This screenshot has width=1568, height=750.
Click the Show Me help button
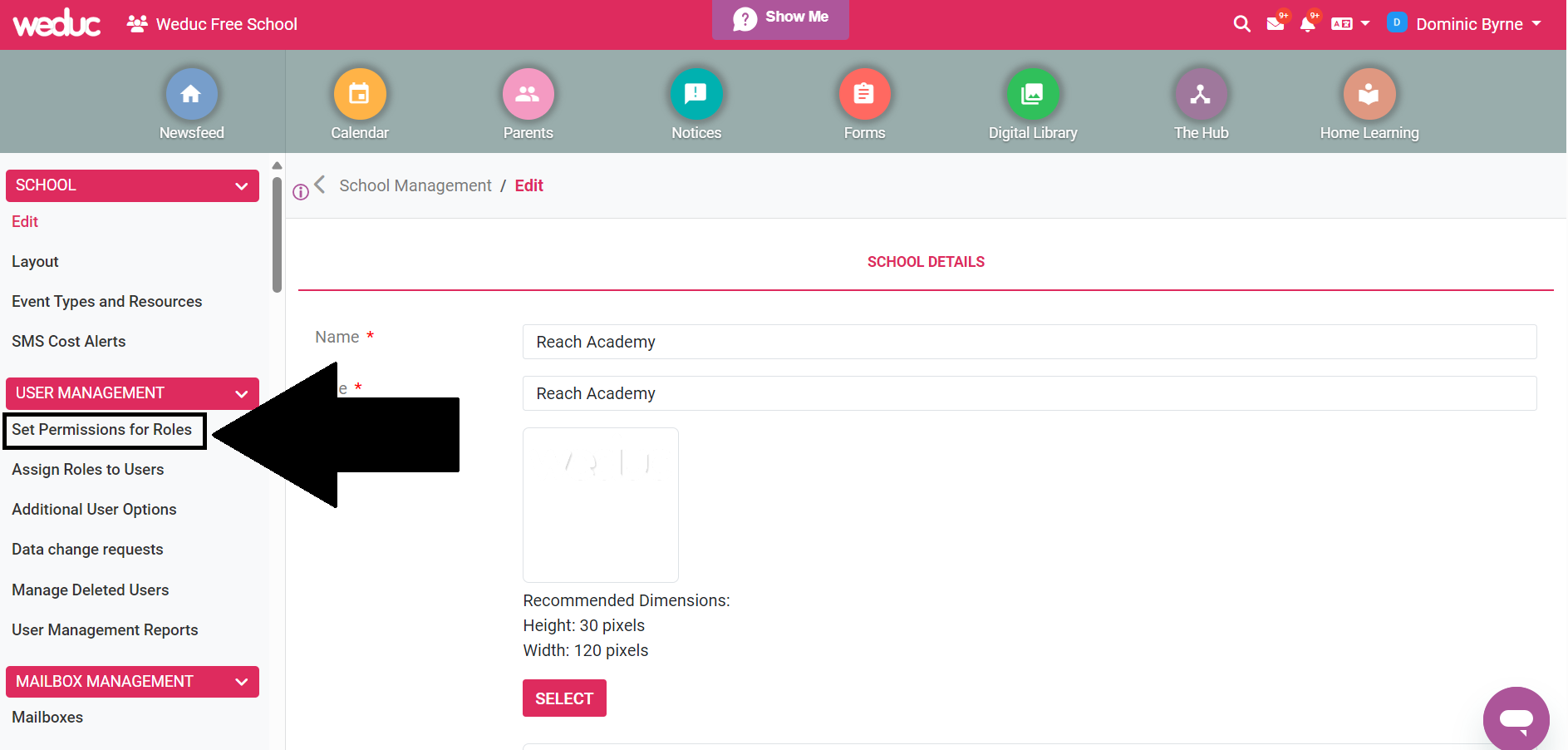pos(780,17)
